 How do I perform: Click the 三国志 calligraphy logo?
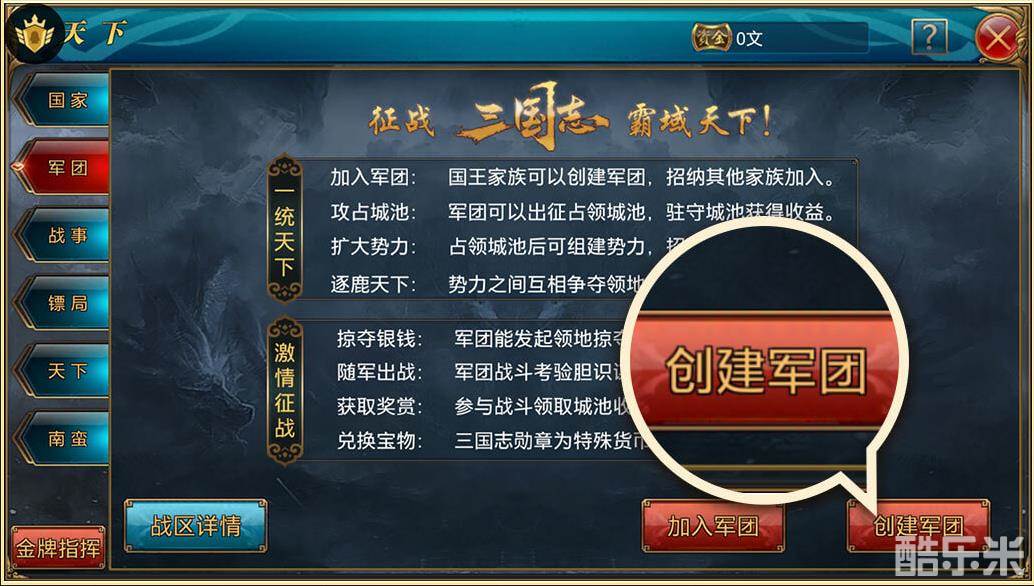pos(533,117)
